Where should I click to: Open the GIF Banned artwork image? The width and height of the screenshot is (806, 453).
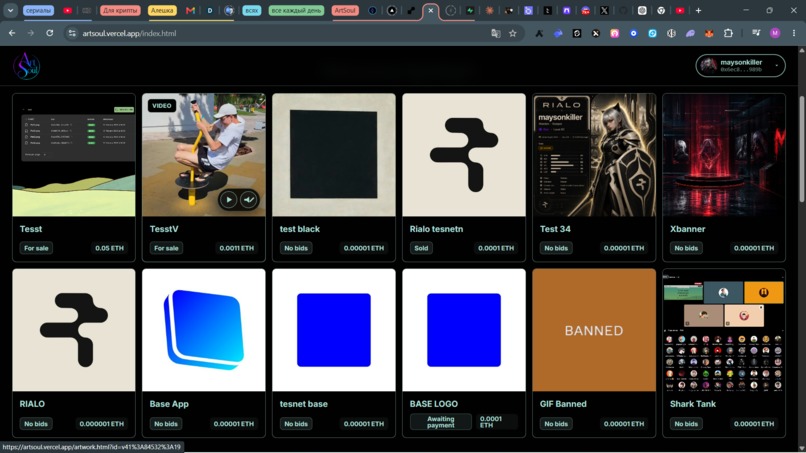pos(594,330)
